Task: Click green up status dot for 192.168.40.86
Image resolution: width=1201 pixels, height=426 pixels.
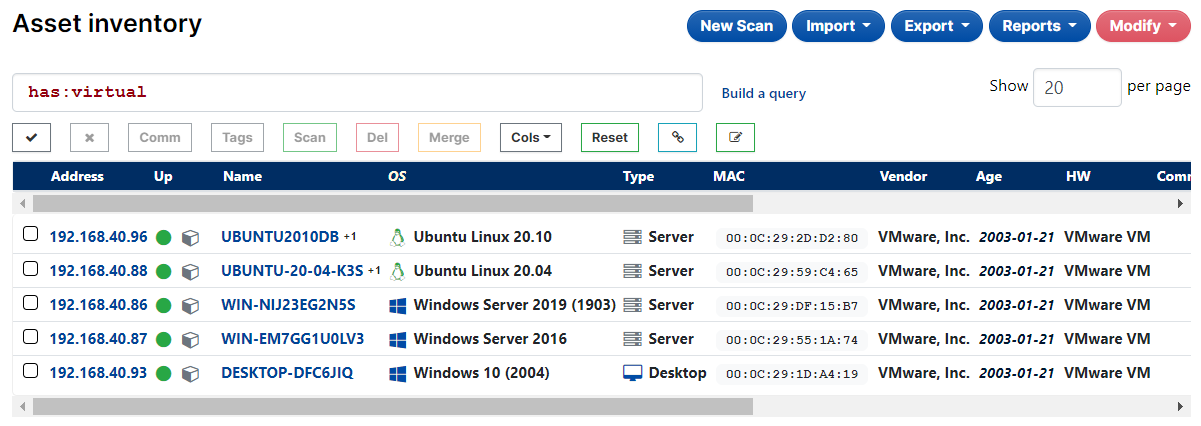Action: click(x=164, y=306)
